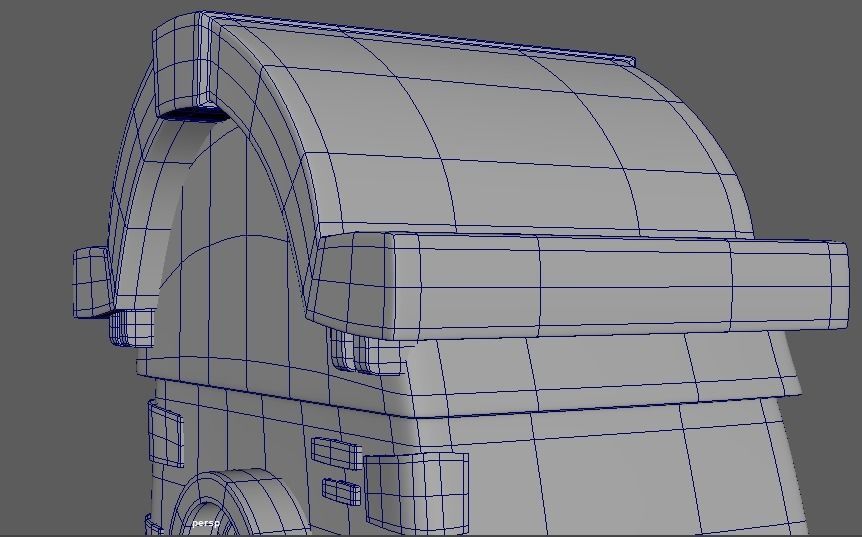The image size is (862, 537).
Task: Select the long horizontal bar mesh across the dome
Action: point(577,285)
